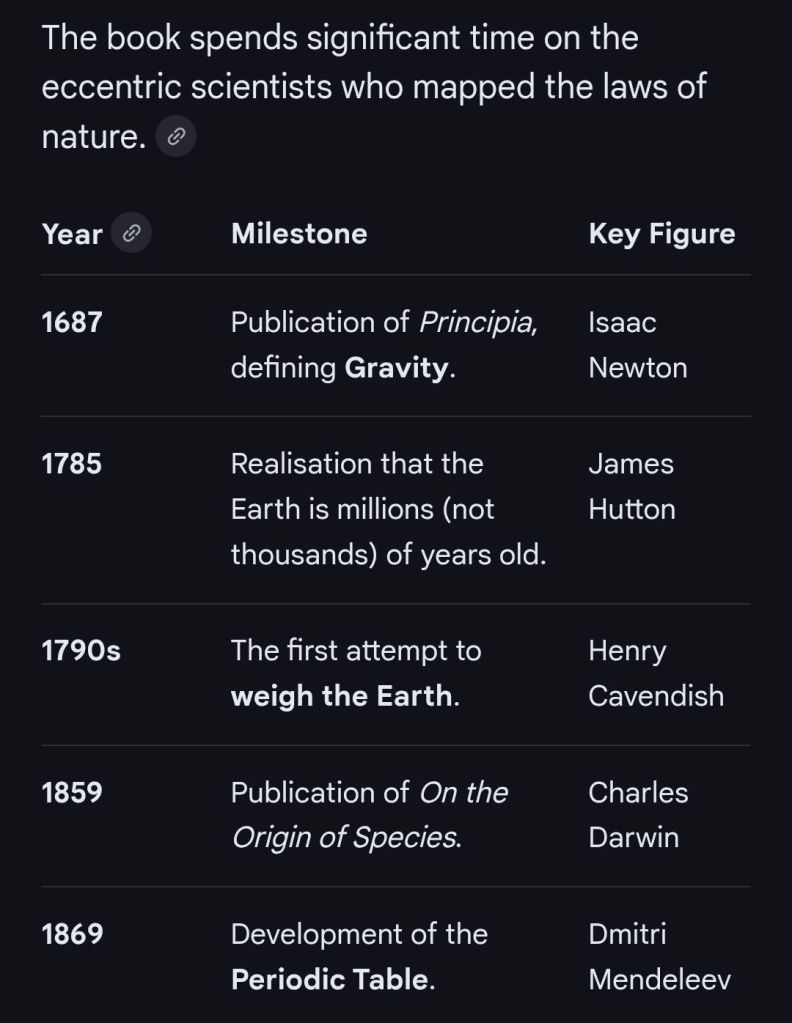Select the 1790s year cell
The width and height of the screenshot is (792, 1023).
pyautogui.click(x=81, y=651)
